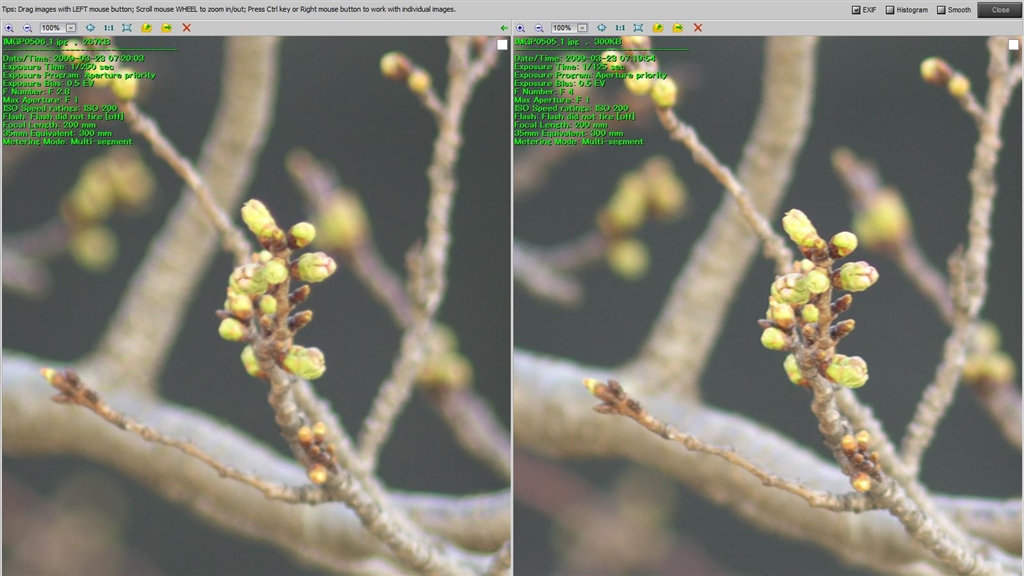Viewport: 1024px width, 576px height.
Task: Click the right image's Exposure Time 1/125 sec line
Action: pos(569,67)
